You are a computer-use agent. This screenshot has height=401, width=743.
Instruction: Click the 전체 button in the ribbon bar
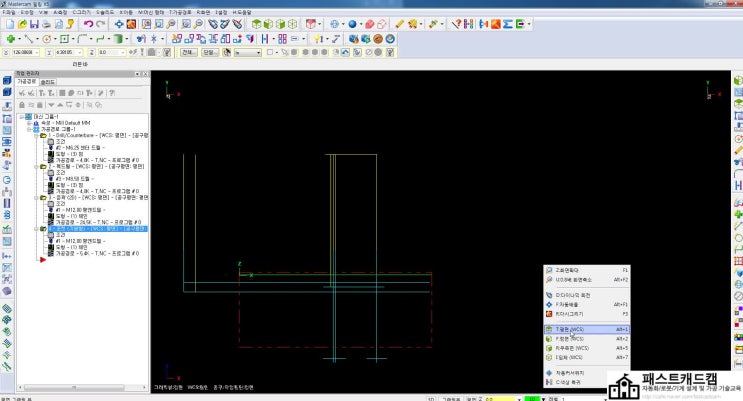(188, 51)
